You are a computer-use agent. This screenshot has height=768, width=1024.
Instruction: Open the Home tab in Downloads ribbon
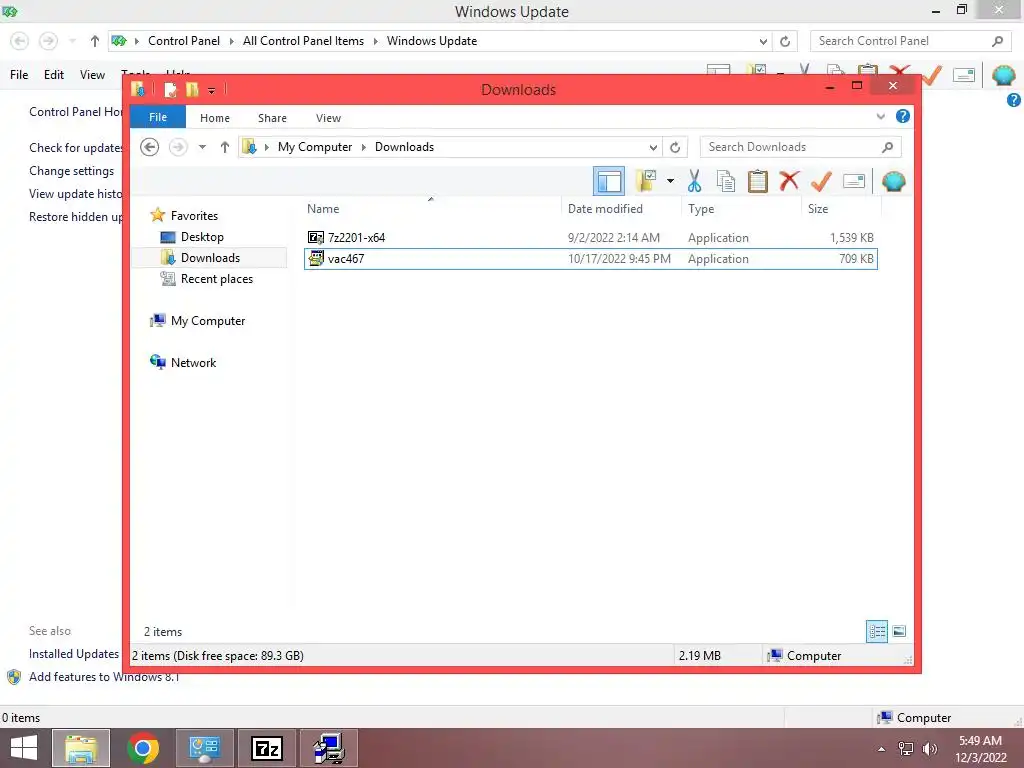pyautogui.click(x=215, y=118)
